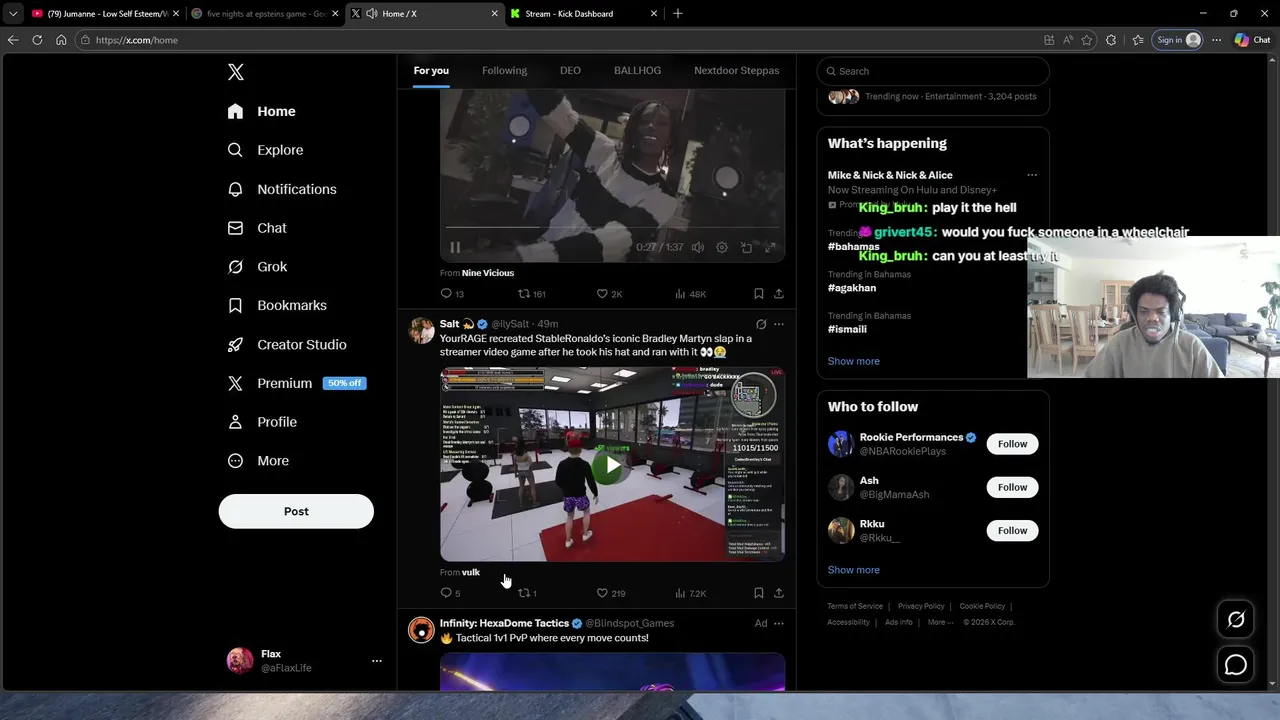Share Salt's post
The height and width of the screenshot is (720, 1280).
coord(778,593)
